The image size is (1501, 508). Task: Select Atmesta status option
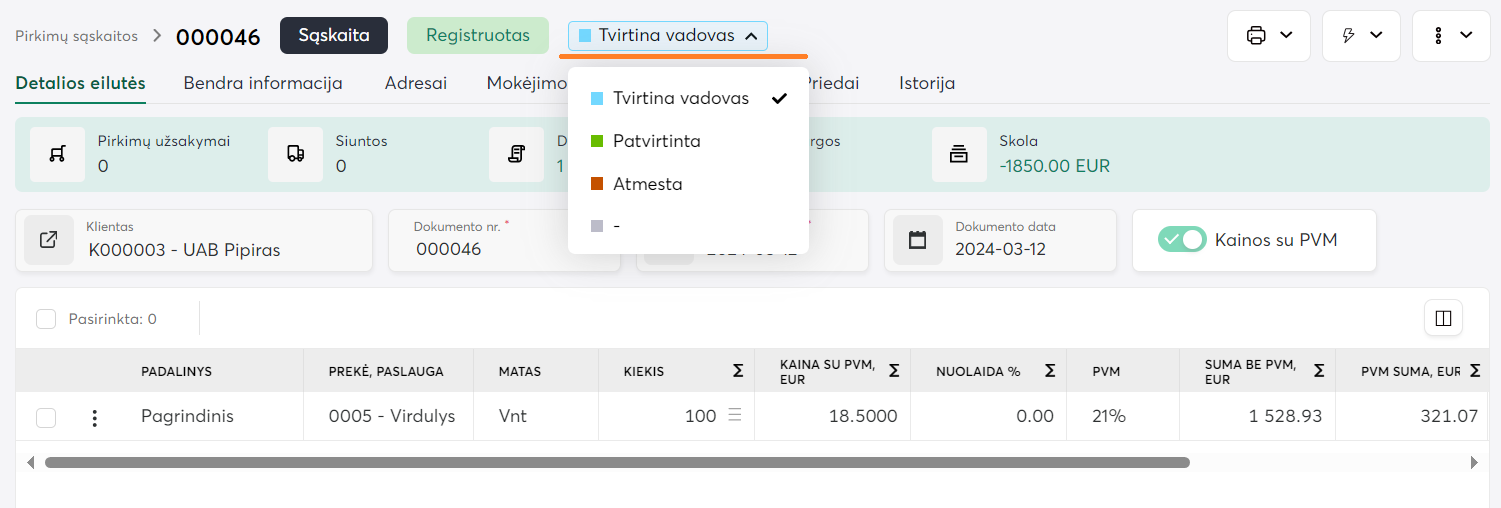(x=647, y=184)
